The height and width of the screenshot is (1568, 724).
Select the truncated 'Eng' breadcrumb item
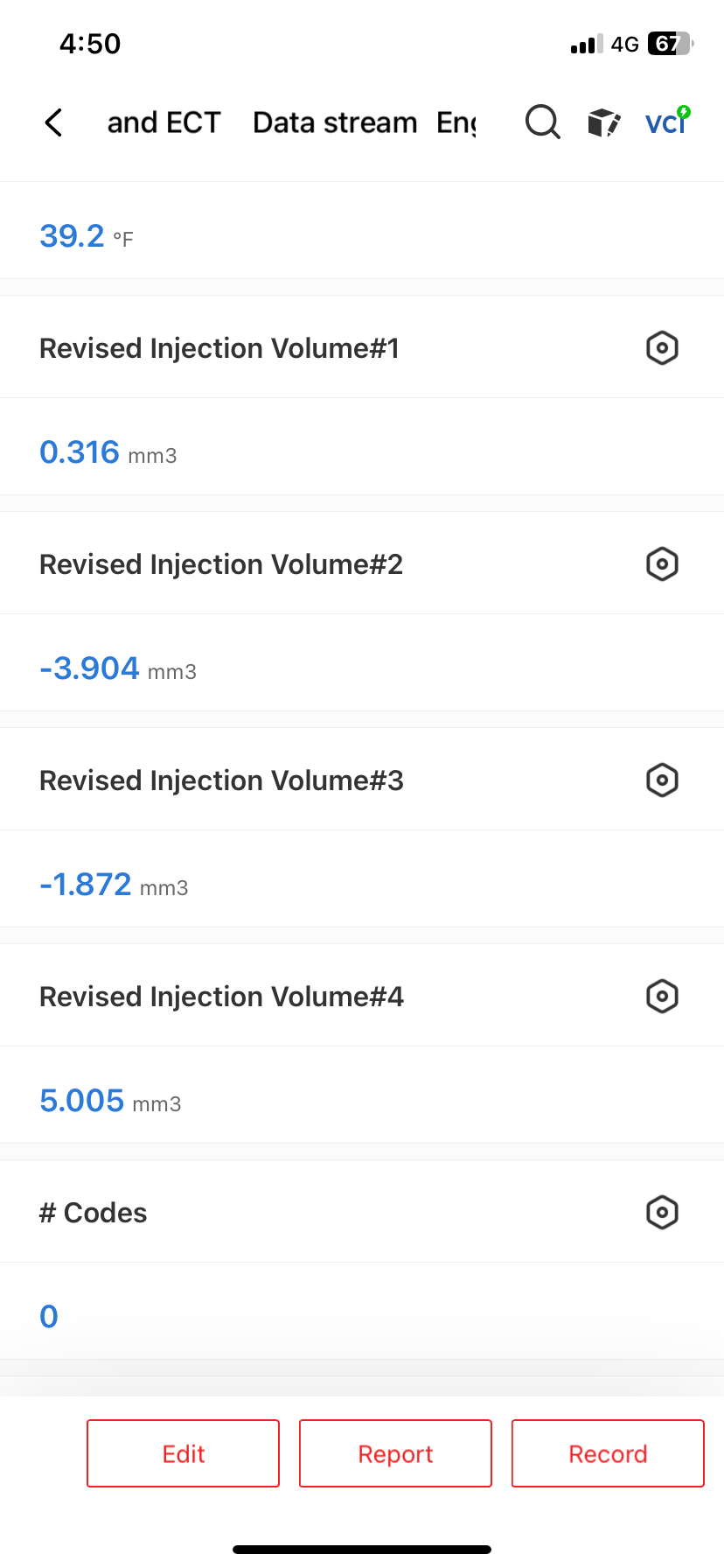[456, 123]
